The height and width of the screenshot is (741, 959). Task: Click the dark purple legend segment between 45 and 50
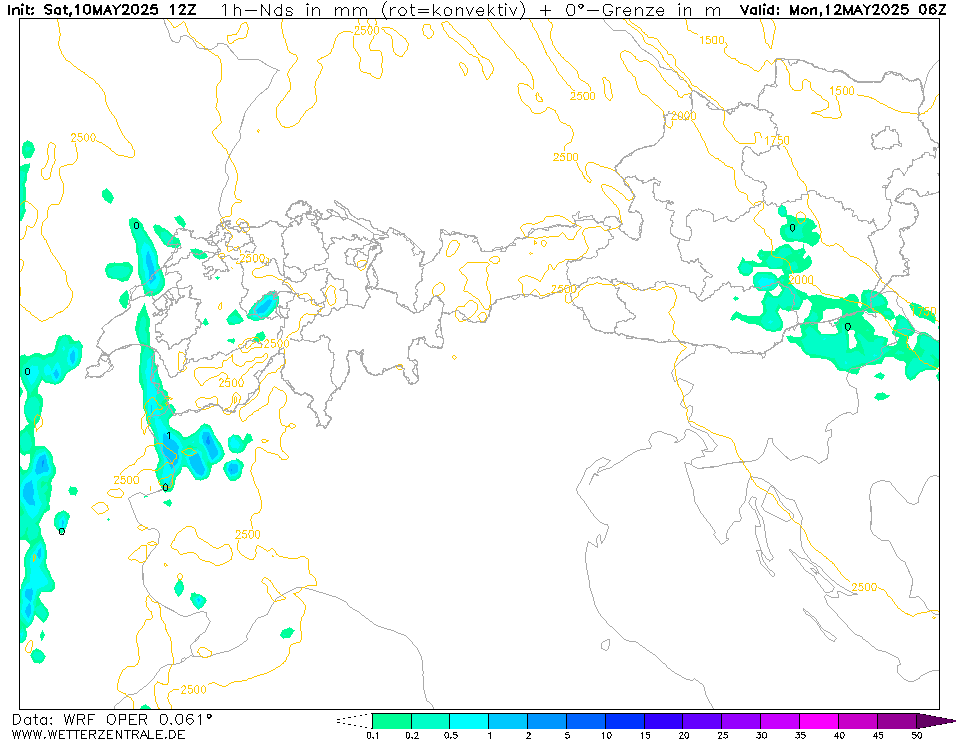[897, 721]
